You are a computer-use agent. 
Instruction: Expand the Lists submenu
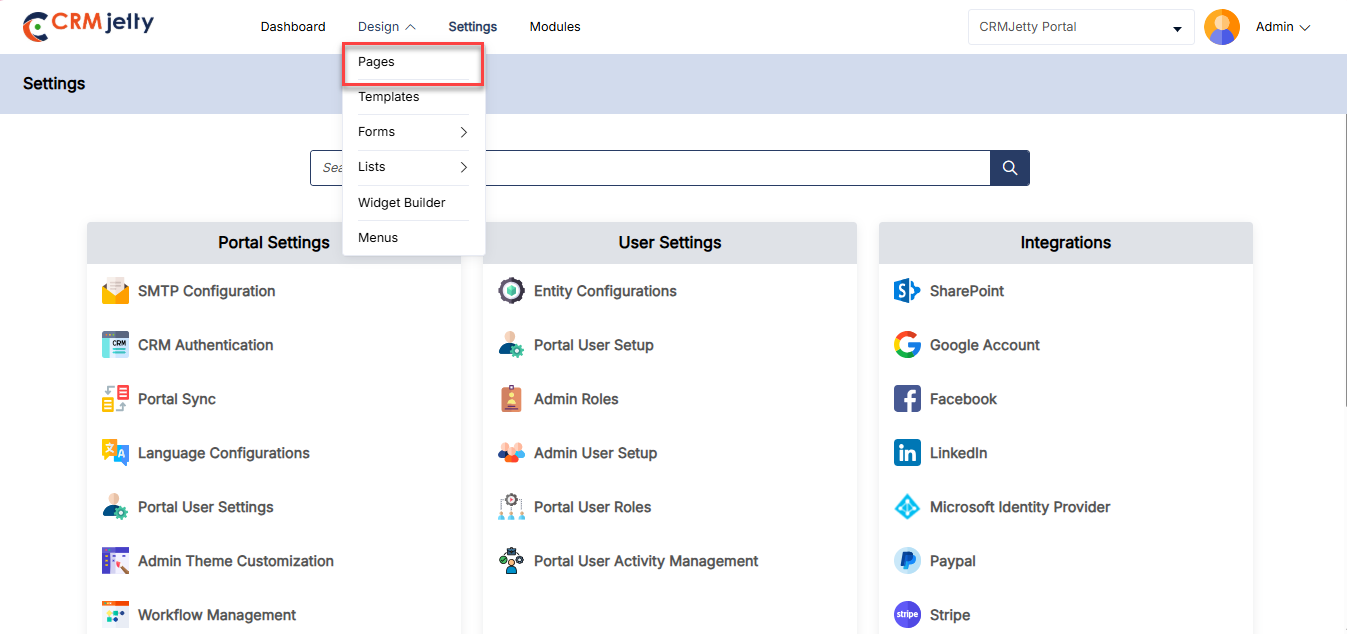point(413,167)
